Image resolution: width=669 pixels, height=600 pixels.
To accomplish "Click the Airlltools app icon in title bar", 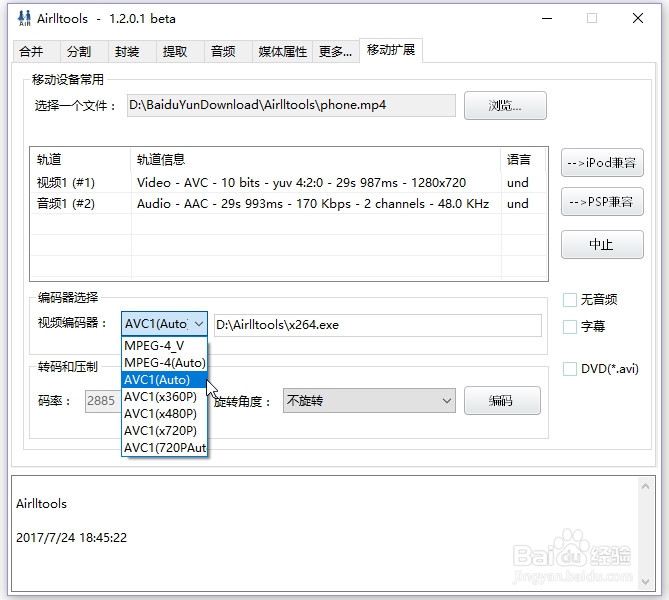I will tap(24, 18).
